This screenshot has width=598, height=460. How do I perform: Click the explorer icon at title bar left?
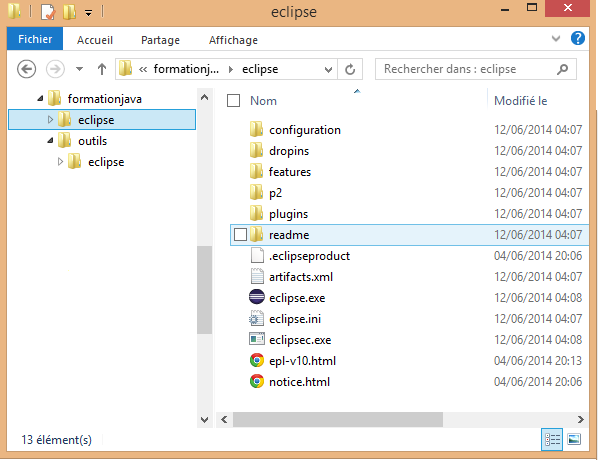point(14,11)
